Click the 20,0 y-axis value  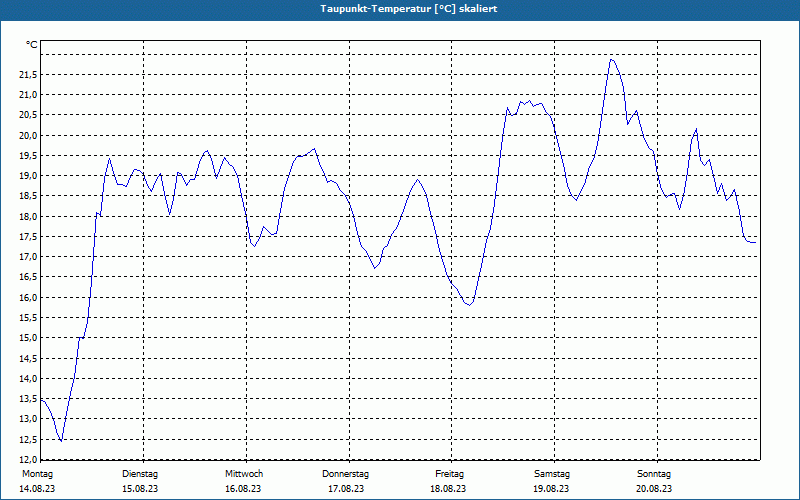point(28,136)
